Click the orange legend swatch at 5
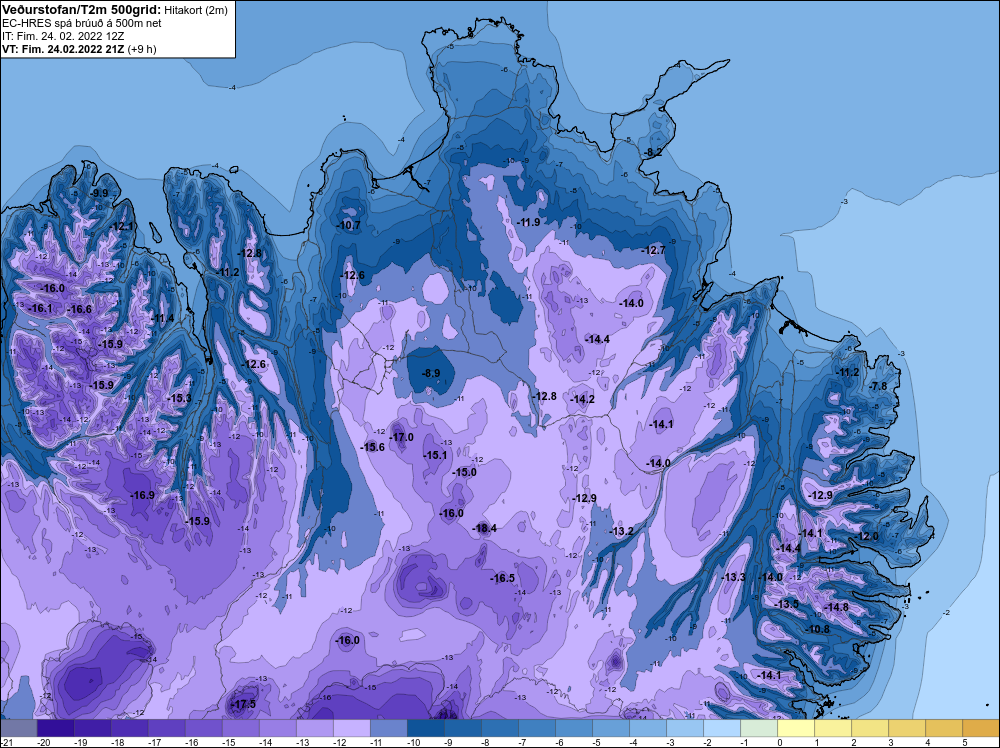This screenshot has height=748, width=1000. tap(980, 728)
